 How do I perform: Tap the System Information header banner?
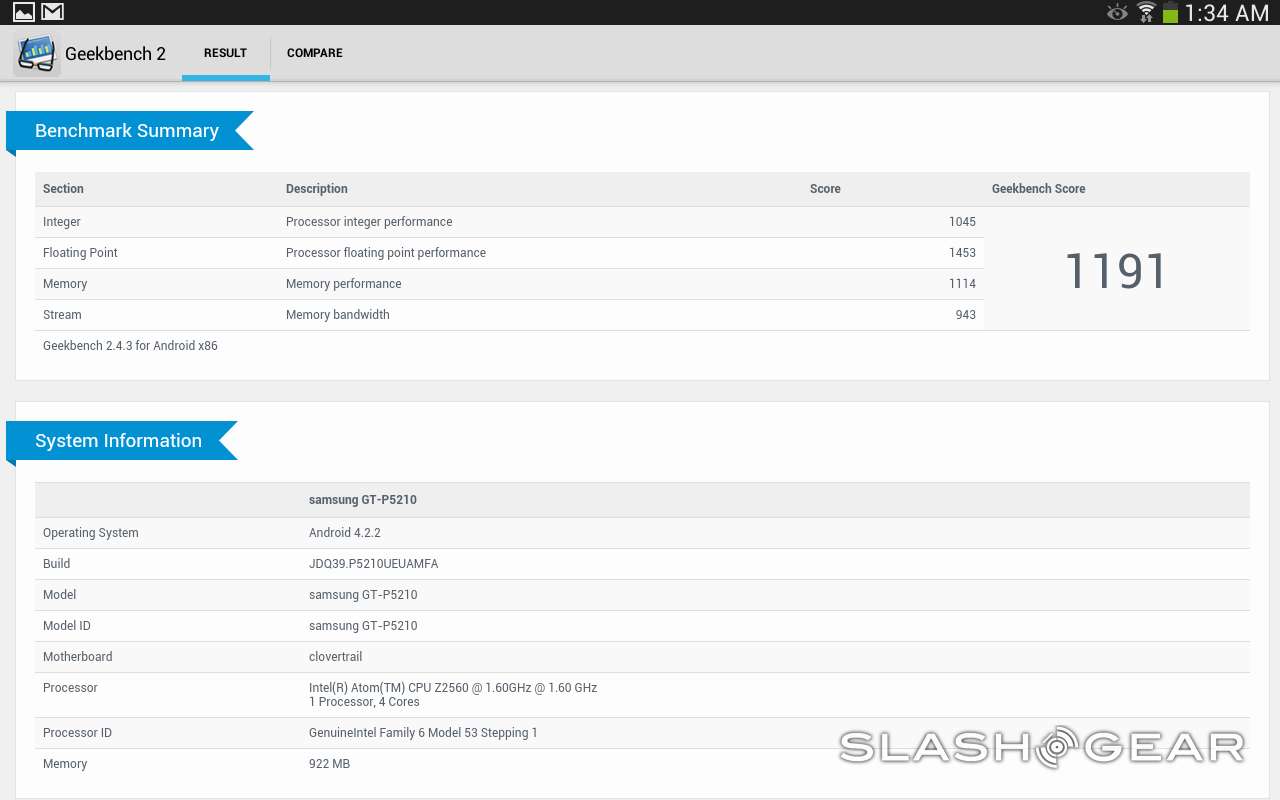[119, 441]
